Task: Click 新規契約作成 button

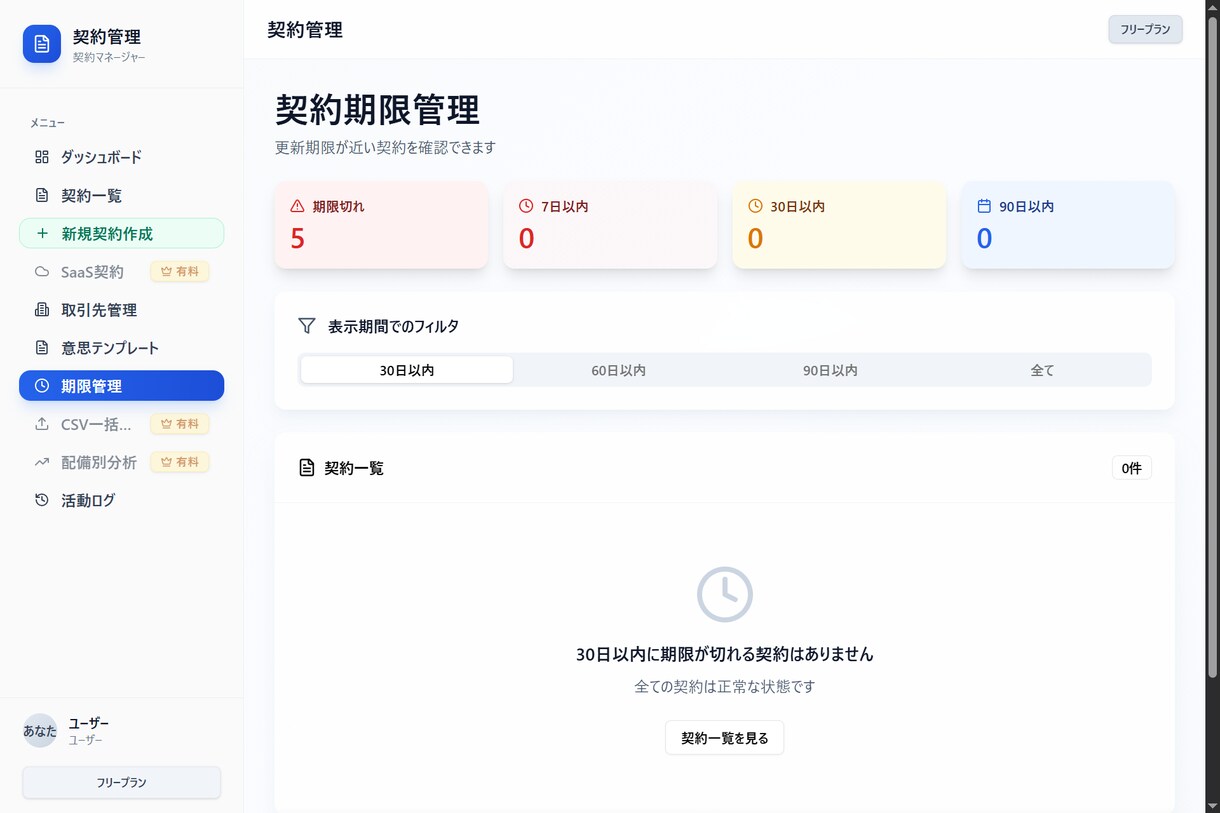Action: tap(121, 233)
